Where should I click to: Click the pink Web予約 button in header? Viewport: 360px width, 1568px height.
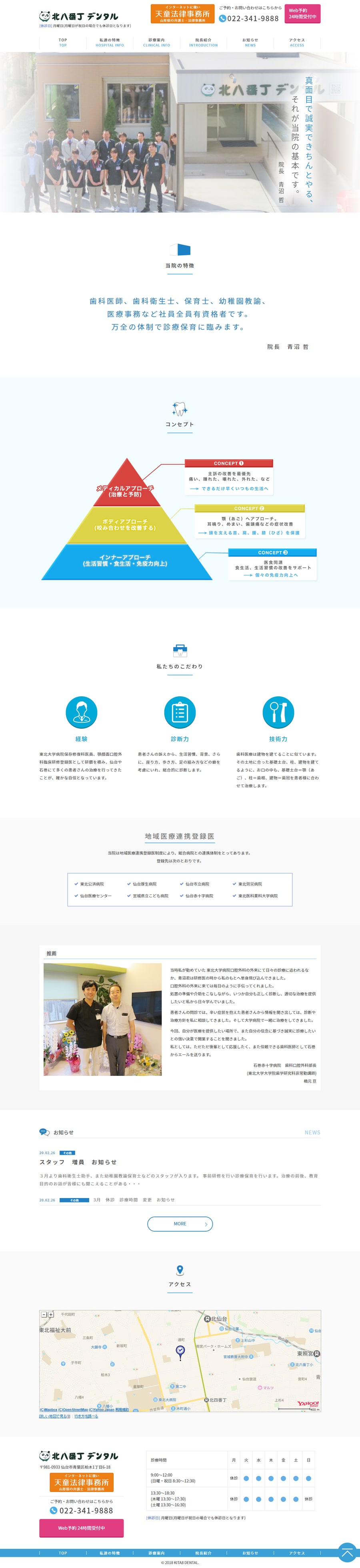[302, 13]
